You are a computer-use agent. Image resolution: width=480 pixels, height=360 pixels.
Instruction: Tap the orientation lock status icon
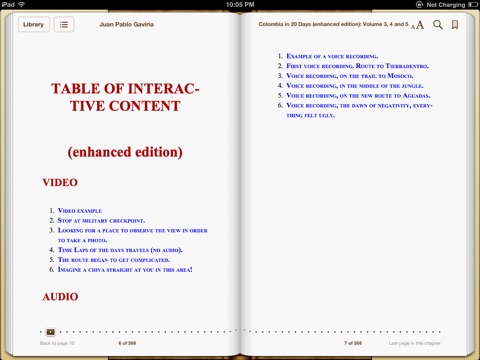pyautogui.click(x=419, y=5)
